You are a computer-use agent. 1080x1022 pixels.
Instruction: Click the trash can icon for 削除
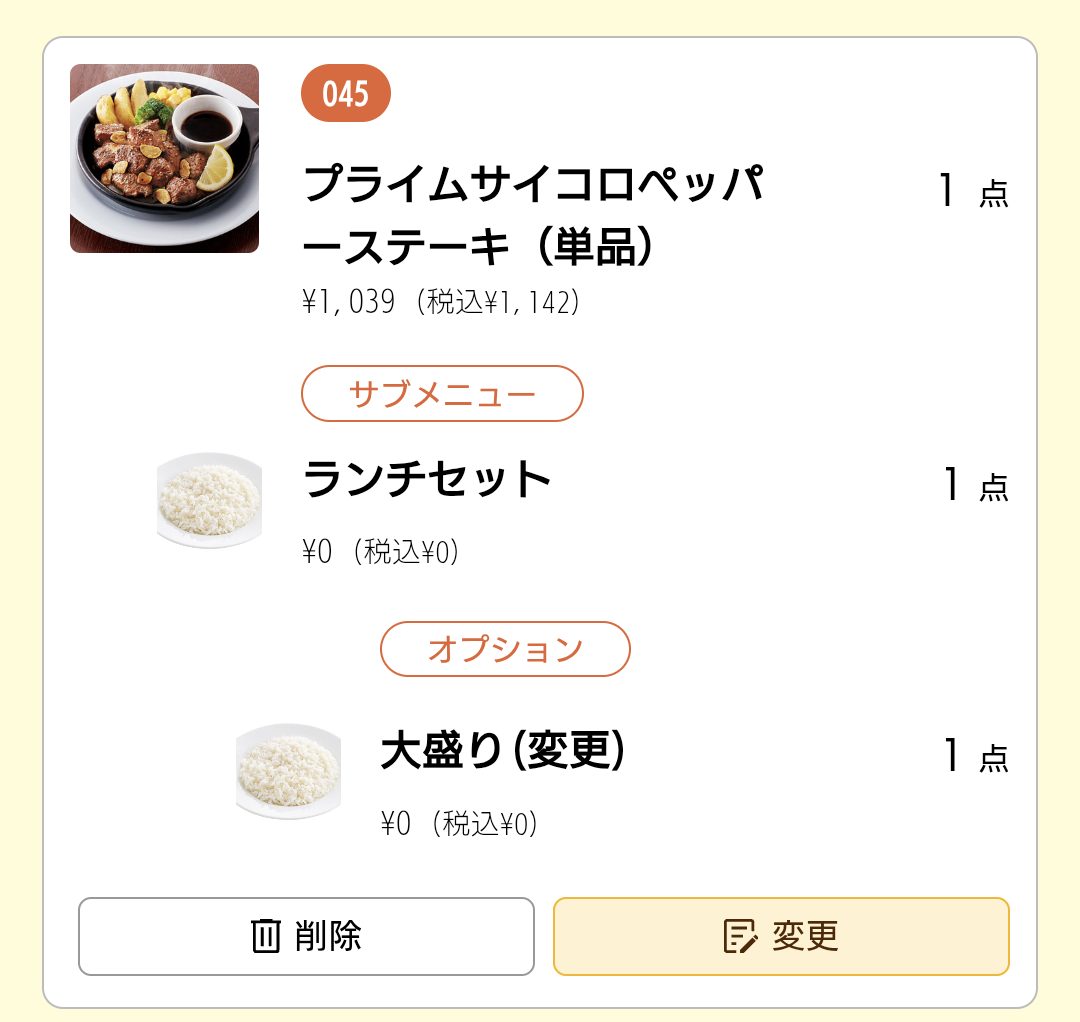pyautogui.click(x=266, y=936)
